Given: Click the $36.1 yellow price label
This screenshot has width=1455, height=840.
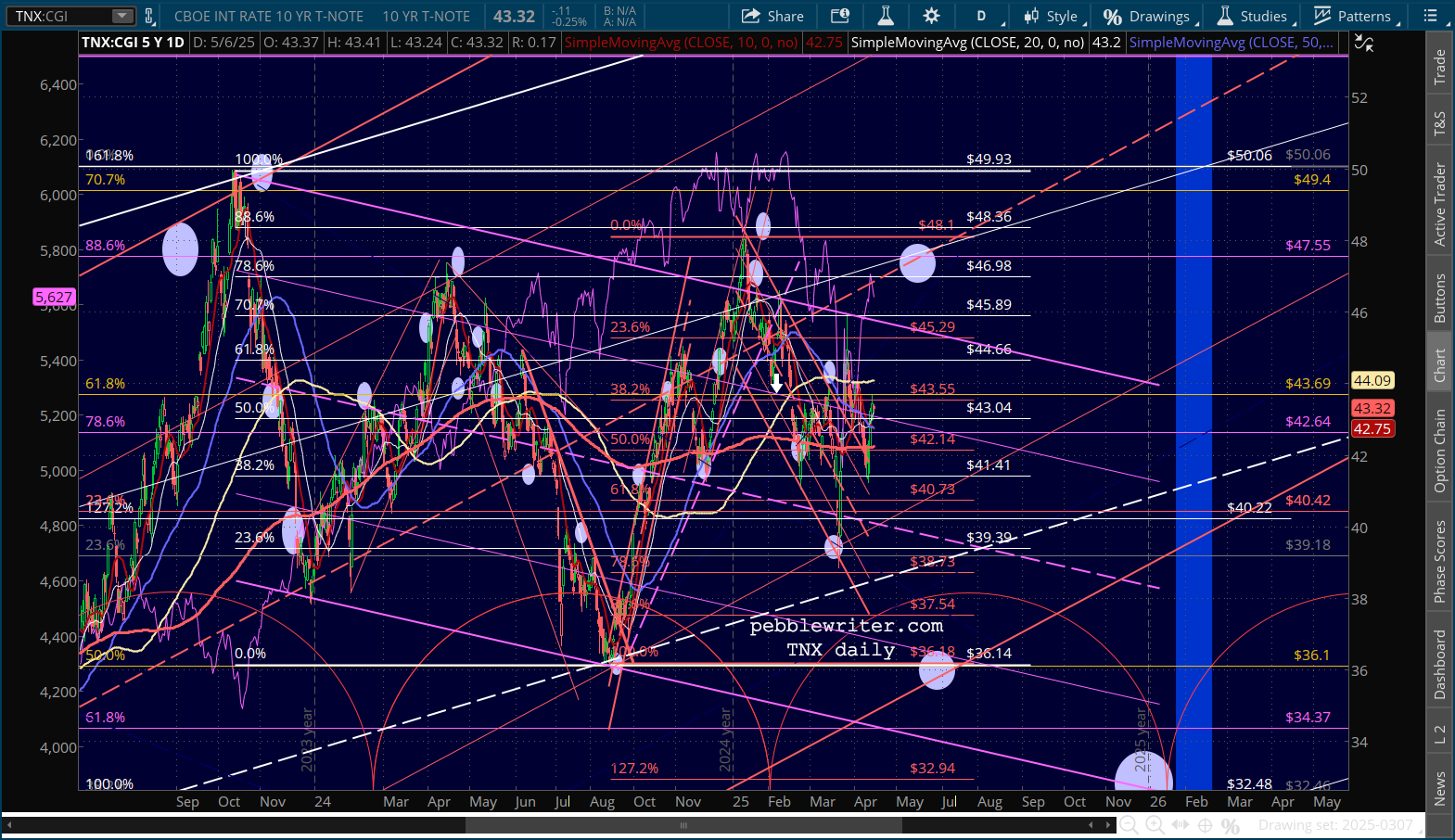Looking at the screenshot, I should (1311, 655).
